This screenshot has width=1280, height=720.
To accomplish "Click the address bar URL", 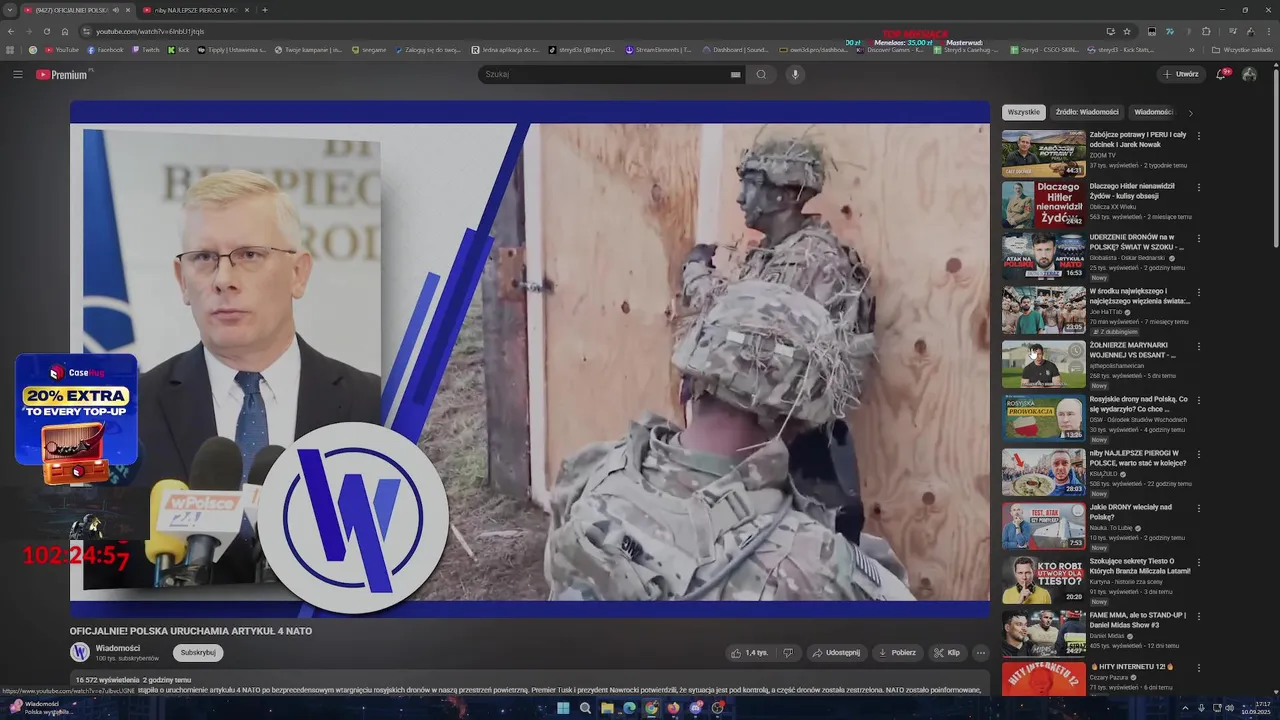I will 150,31.
